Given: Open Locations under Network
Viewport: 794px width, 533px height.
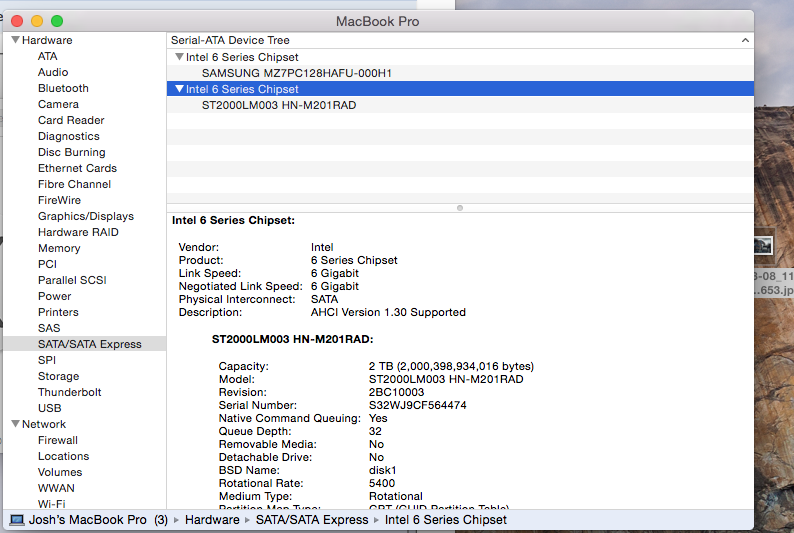Looking at the screenshot, I should click(63, 456).
